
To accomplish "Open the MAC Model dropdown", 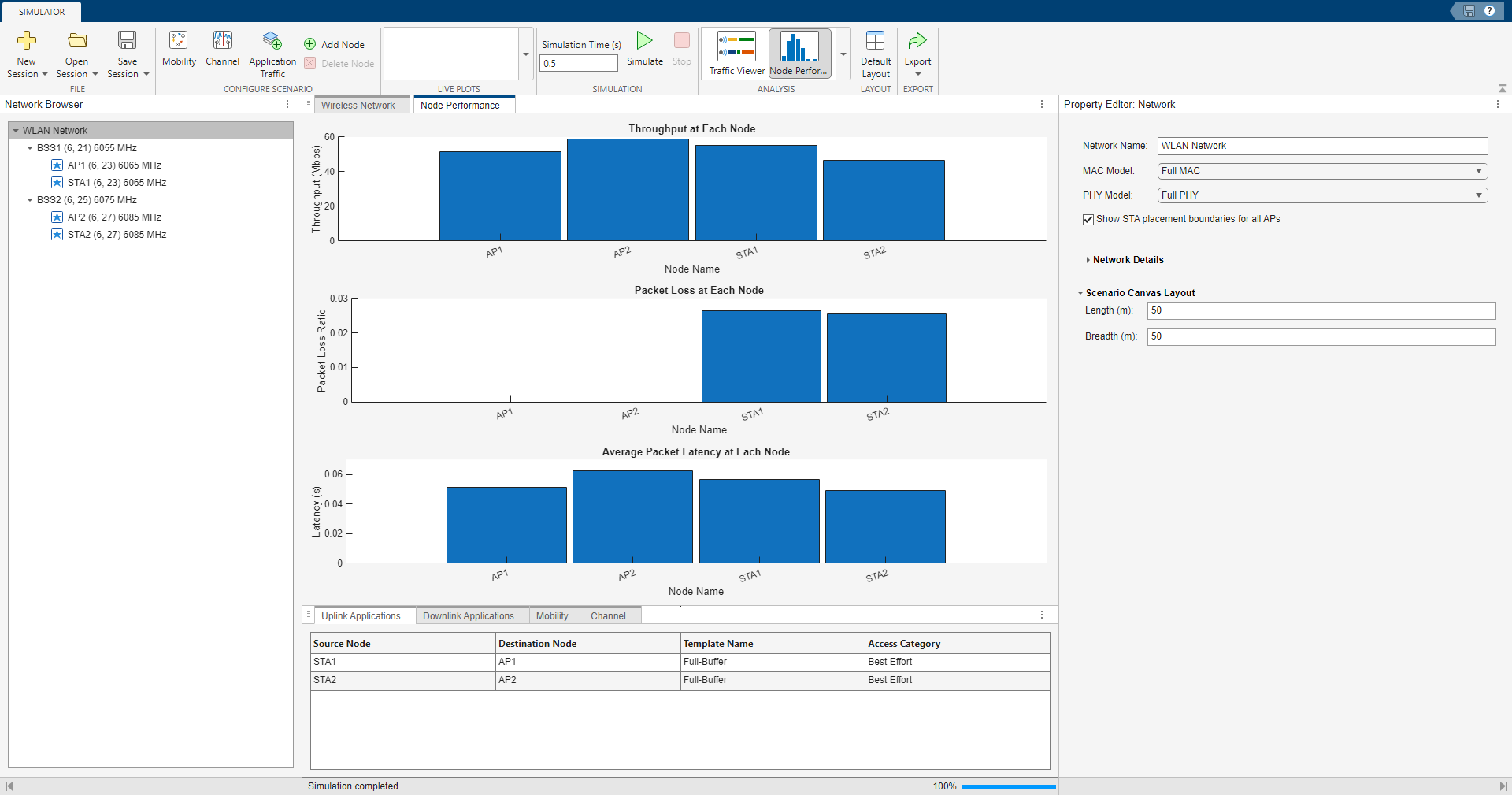I will point(1480,171).
